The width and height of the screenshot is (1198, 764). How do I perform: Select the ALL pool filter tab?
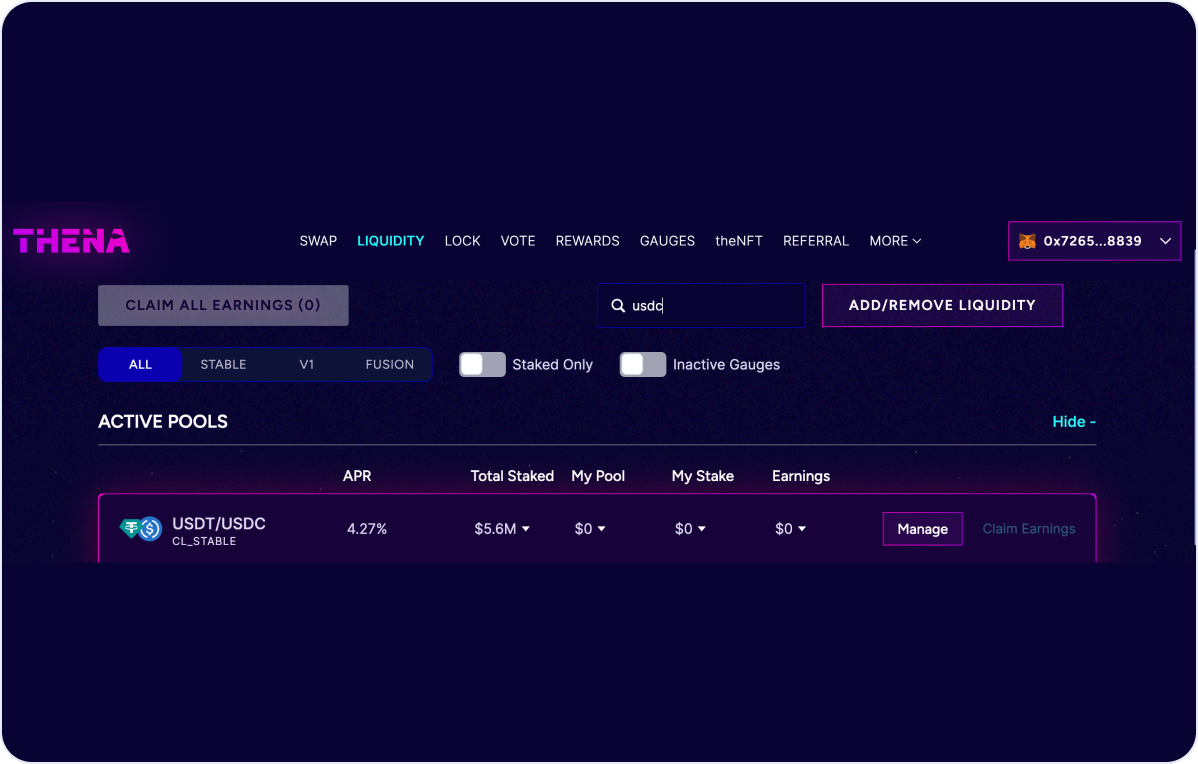tap(141, 364)
